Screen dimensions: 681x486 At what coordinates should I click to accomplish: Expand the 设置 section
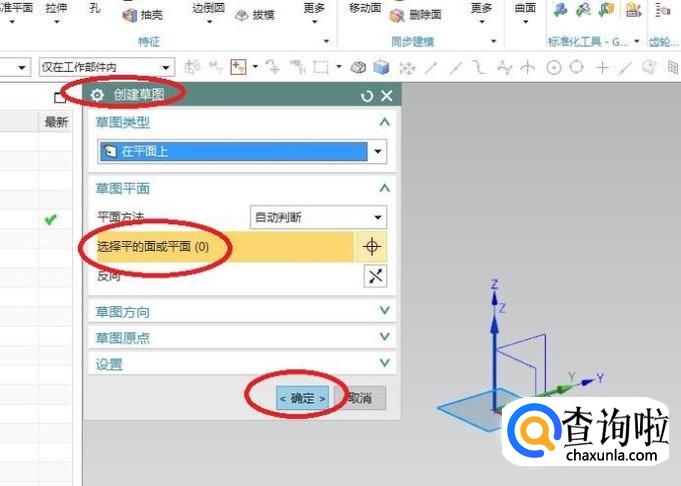tap(242, 364)
